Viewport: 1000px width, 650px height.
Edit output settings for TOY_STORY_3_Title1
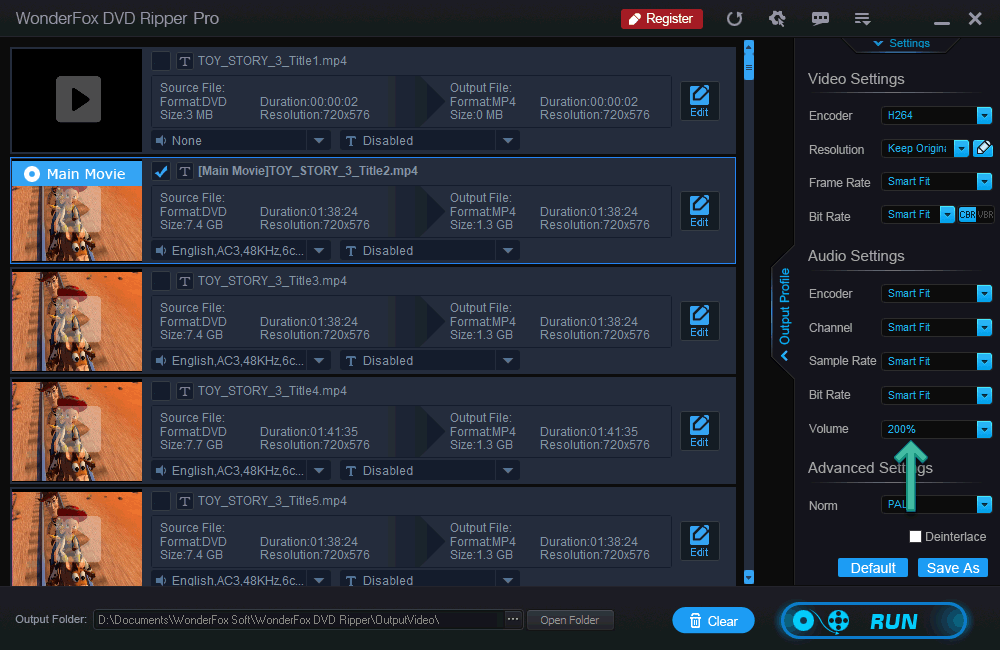(x=699, y=100)
